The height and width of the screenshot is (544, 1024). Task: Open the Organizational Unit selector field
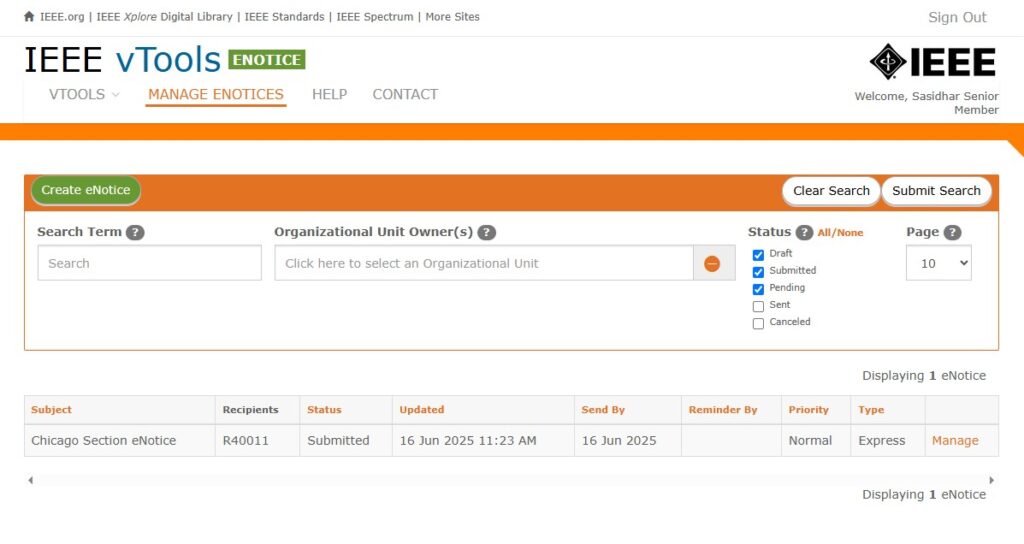pos(484,263)
